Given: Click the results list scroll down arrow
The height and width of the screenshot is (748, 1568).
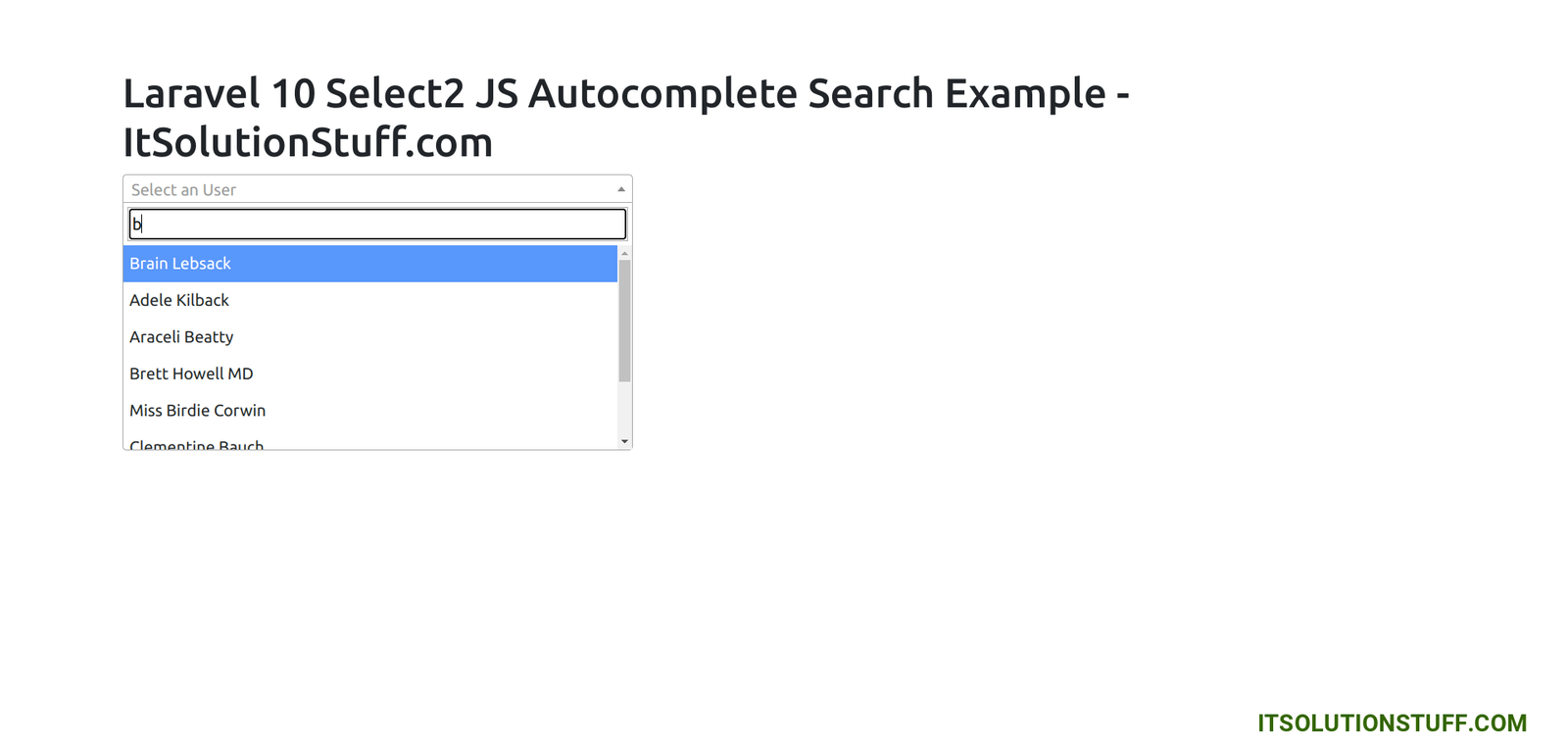Looking at the screenshot, I should coord(624,442).
